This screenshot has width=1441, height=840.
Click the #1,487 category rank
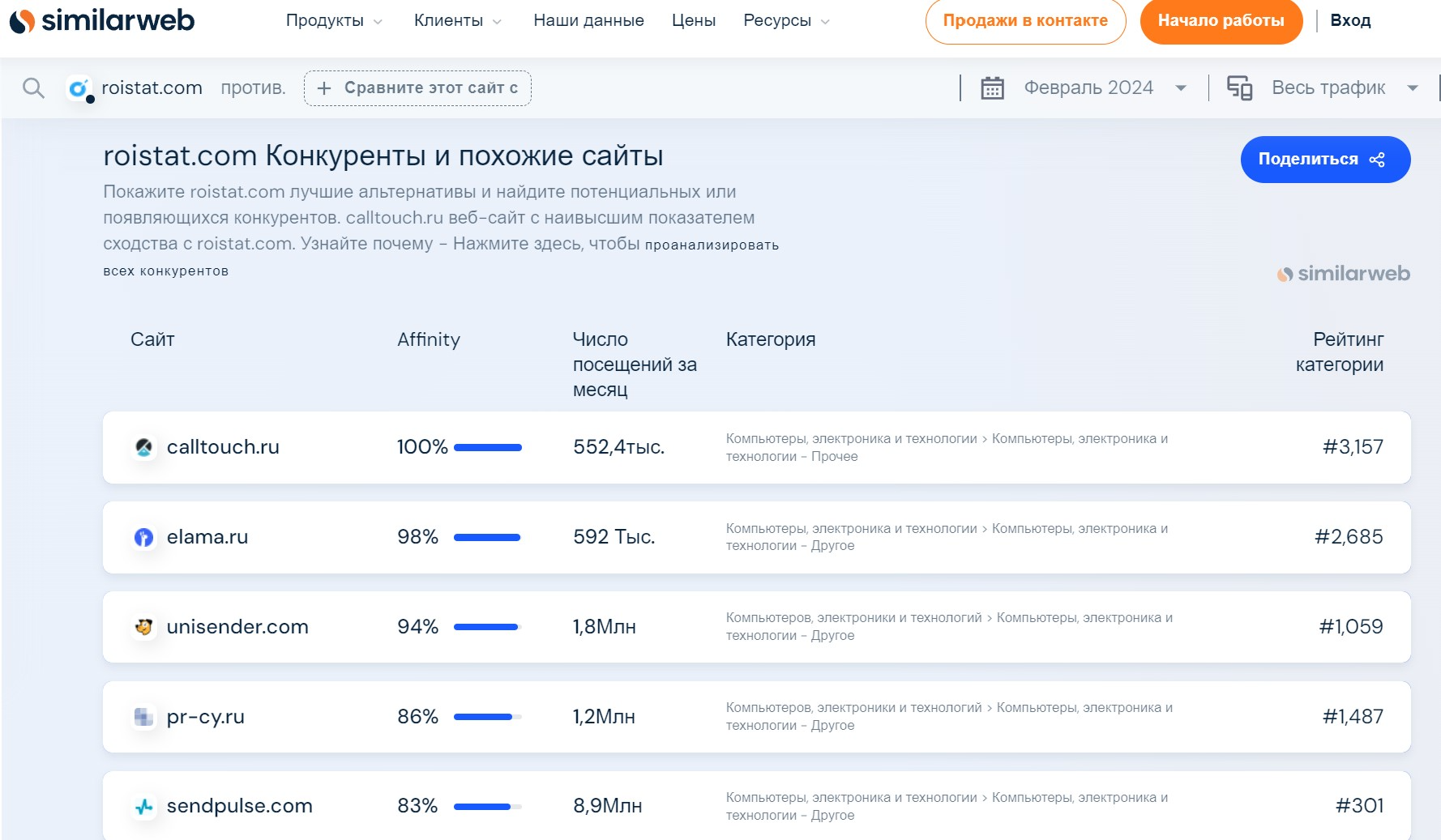pos(1353,717)
